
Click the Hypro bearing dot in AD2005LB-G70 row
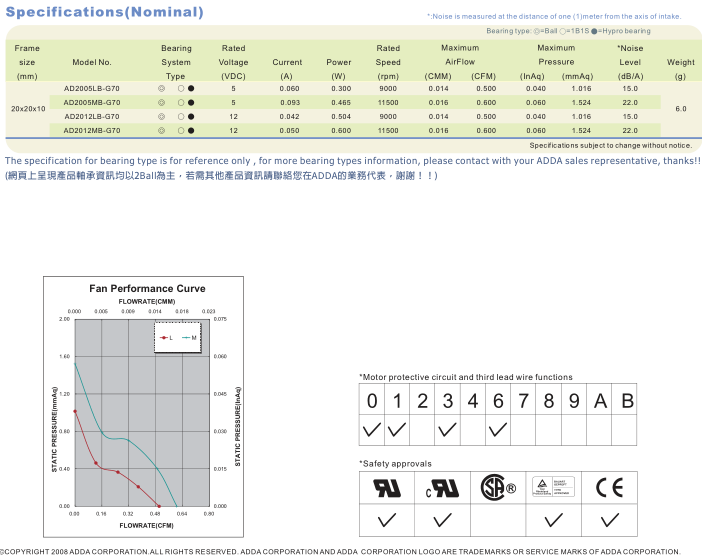coord(191,89)
